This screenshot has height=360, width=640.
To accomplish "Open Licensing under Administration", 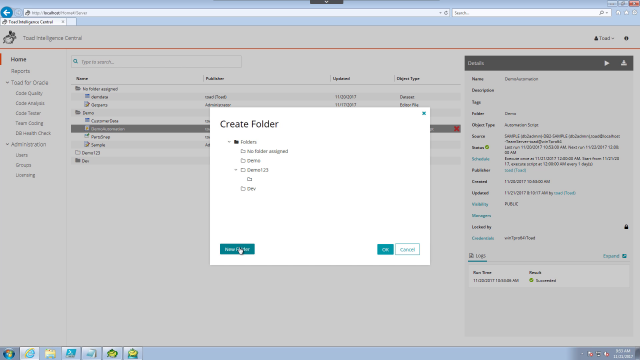I will coord(25,175).
